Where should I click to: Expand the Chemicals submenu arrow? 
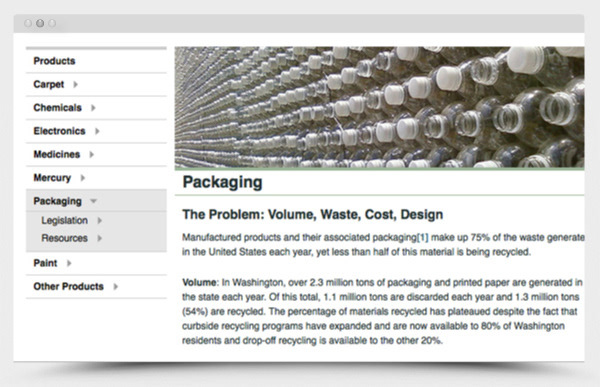93,108
